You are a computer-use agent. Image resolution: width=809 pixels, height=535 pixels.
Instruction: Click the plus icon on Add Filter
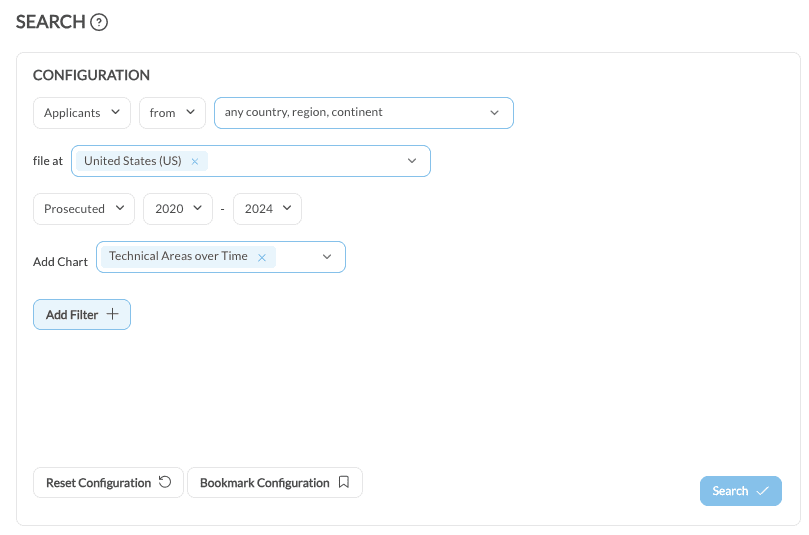pos(112,314)
